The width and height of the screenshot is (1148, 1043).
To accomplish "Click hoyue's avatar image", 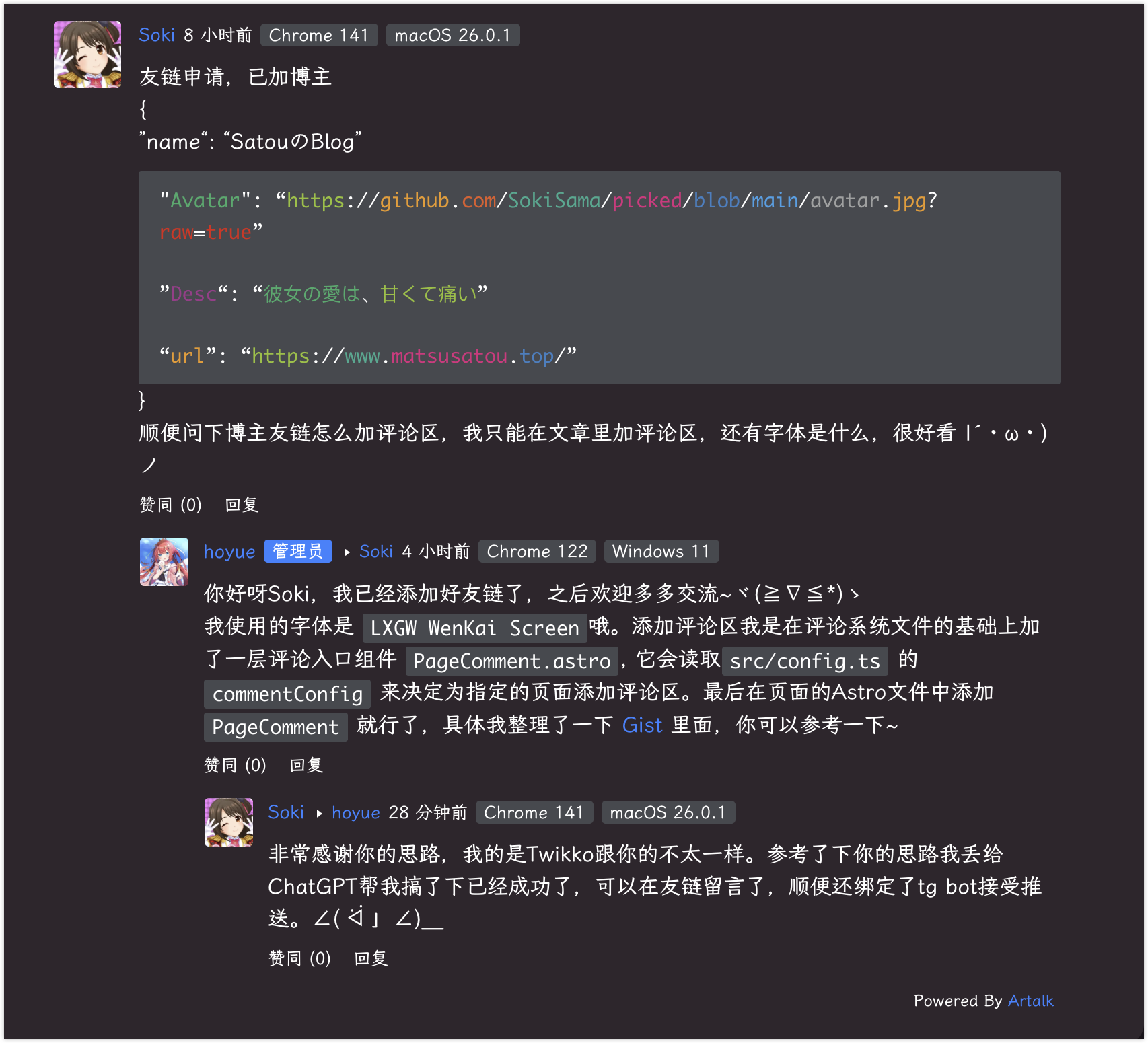I will pyautogui.click(x=164, y=562).
